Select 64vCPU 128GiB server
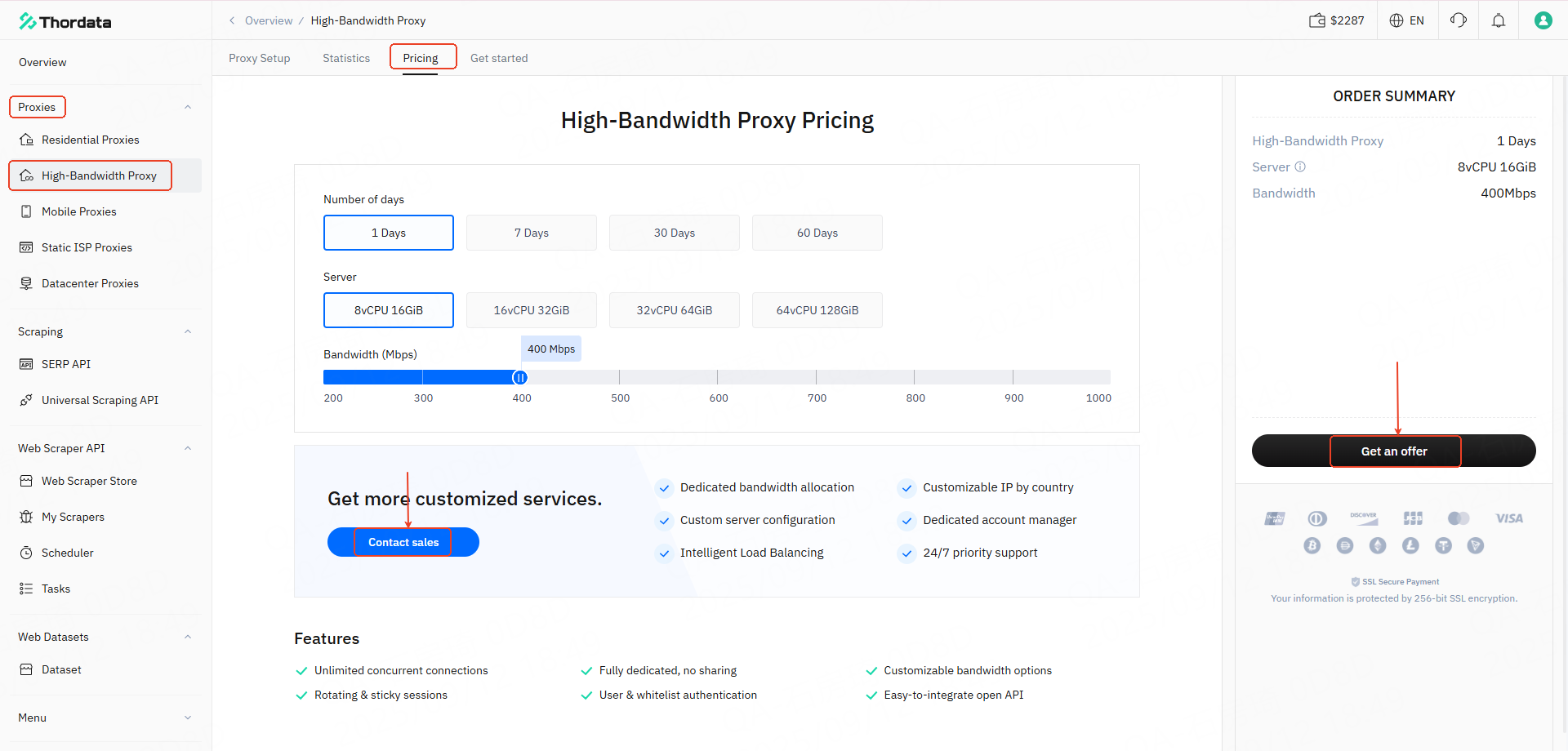Screen dimensions: 1568x751 817,310
